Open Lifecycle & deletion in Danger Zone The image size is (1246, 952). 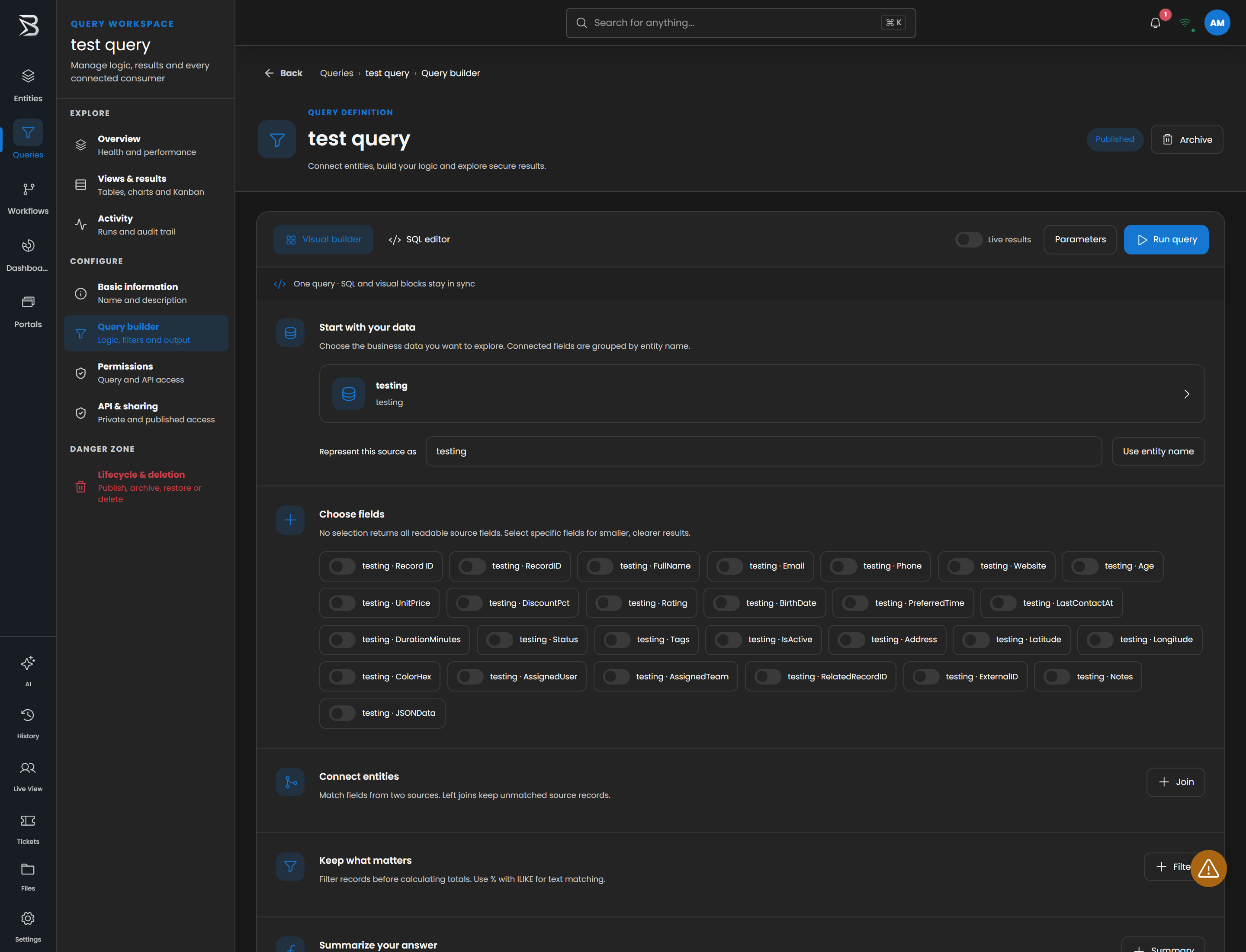[146, 486]
